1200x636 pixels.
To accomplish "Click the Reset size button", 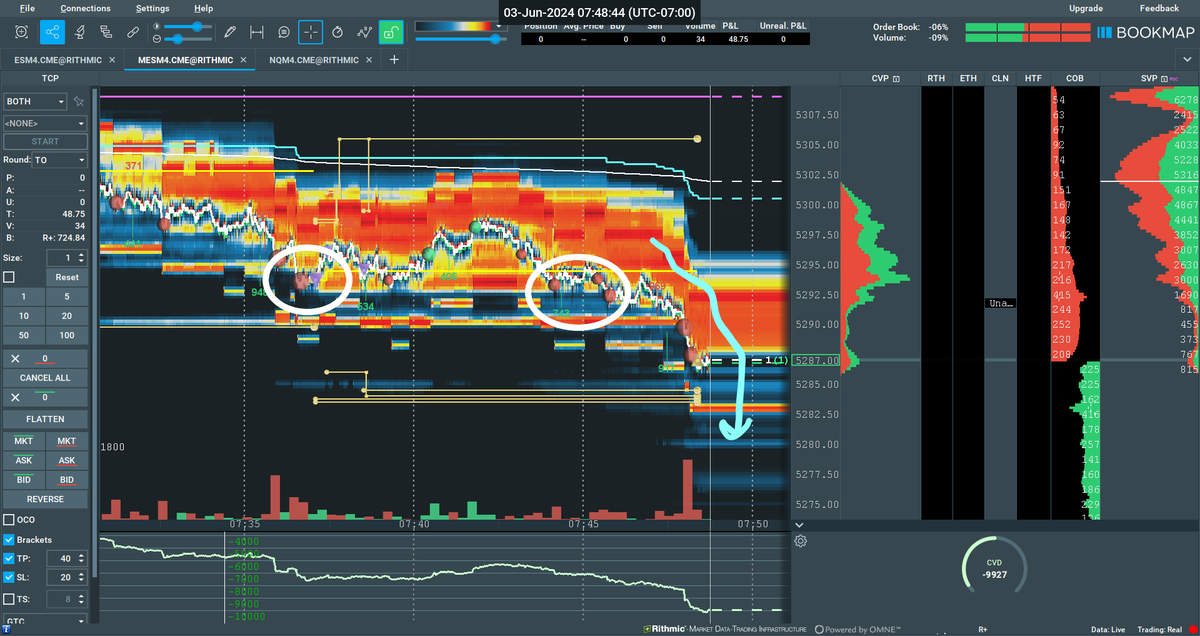I will pos(67,277).
